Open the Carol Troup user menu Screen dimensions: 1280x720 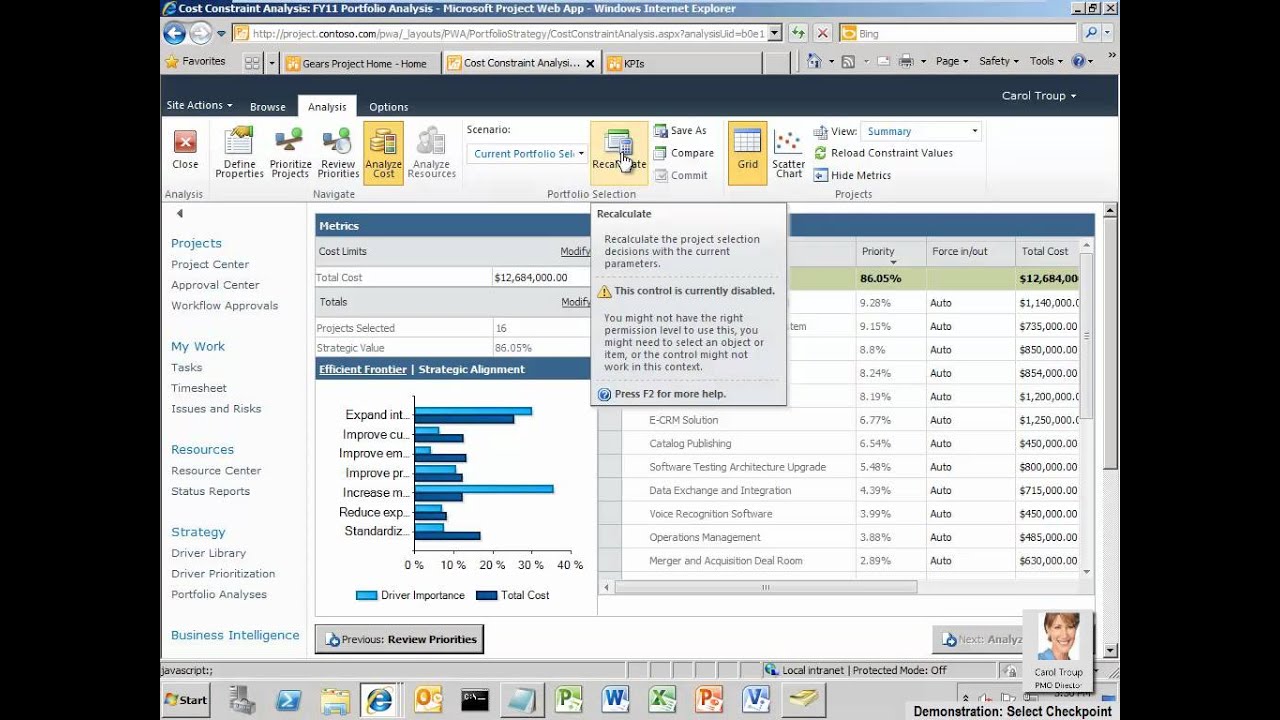[1039, 96]
